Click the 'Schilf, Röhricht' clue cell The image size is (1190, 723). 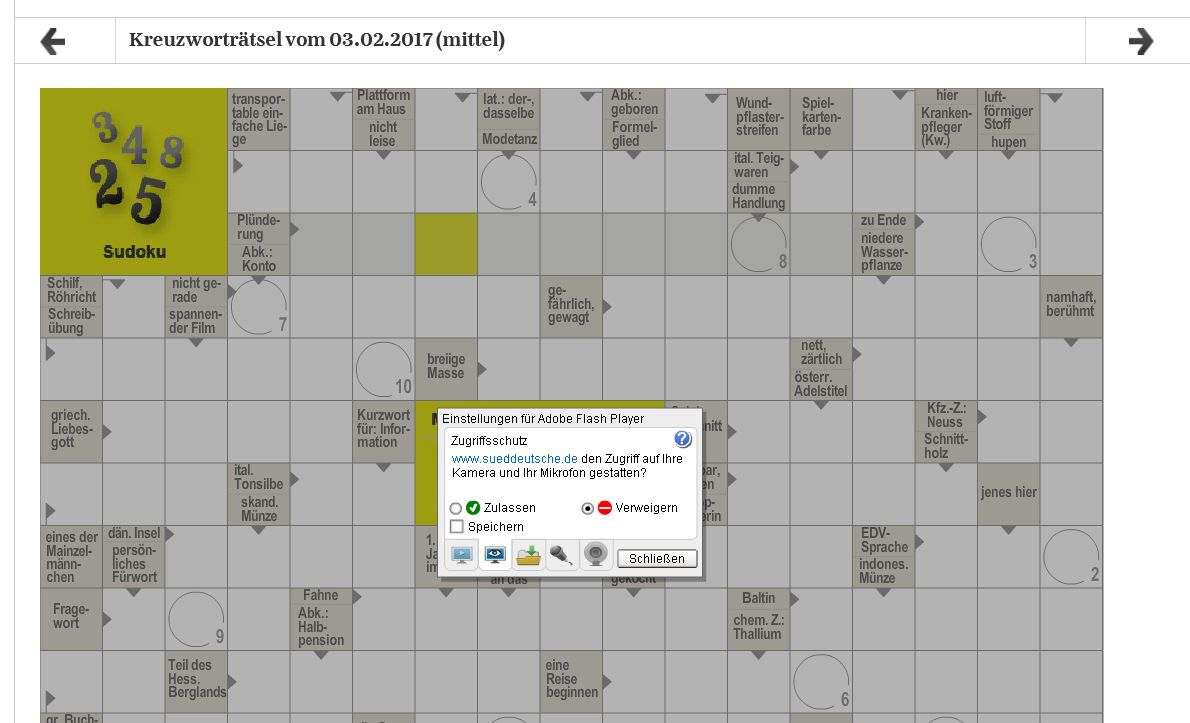click(71, 291)
